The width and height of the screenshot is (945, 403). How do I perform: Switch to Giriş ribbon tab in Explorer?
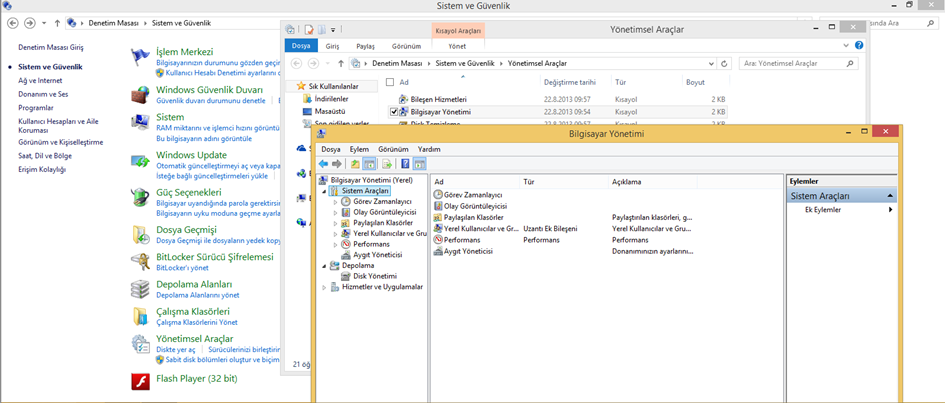coord(333,46)
